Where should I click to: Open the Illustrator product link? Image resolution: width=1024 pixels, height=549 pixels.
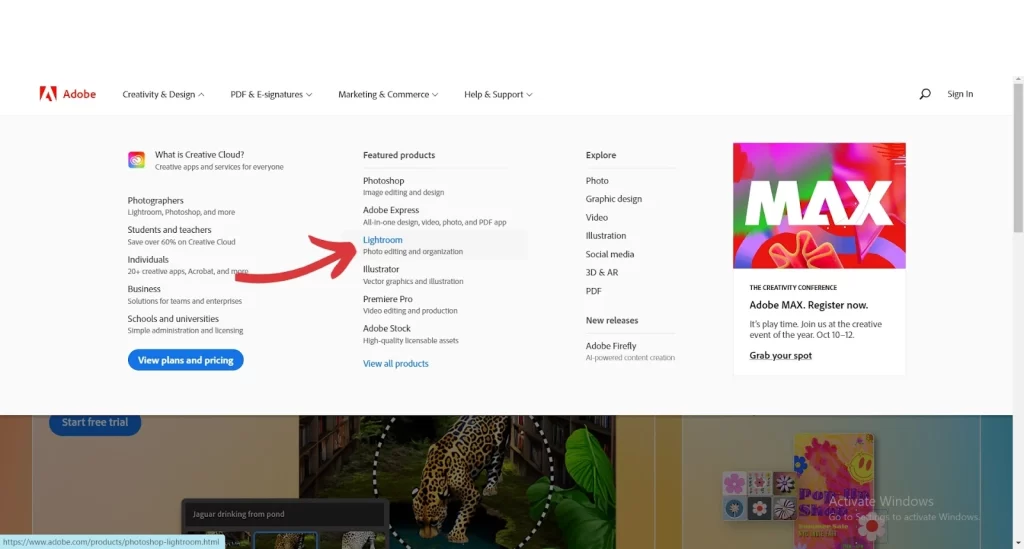381,269
